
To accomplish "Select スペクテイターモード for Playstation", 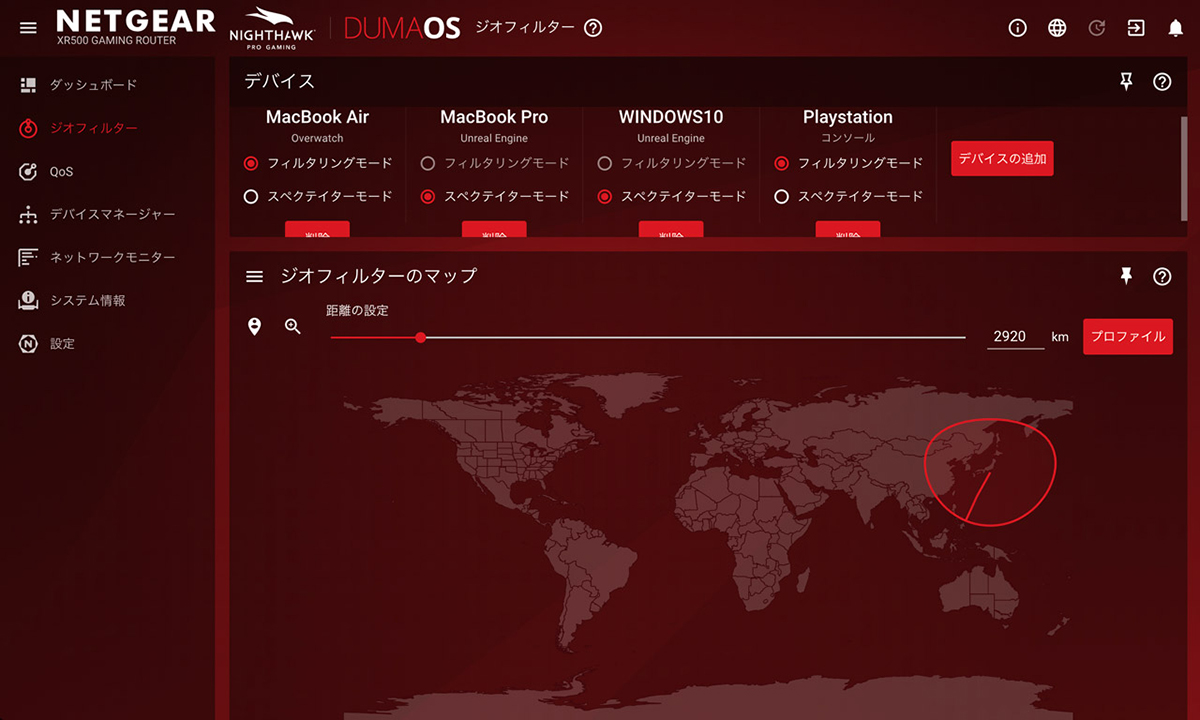I will (782, 197).
